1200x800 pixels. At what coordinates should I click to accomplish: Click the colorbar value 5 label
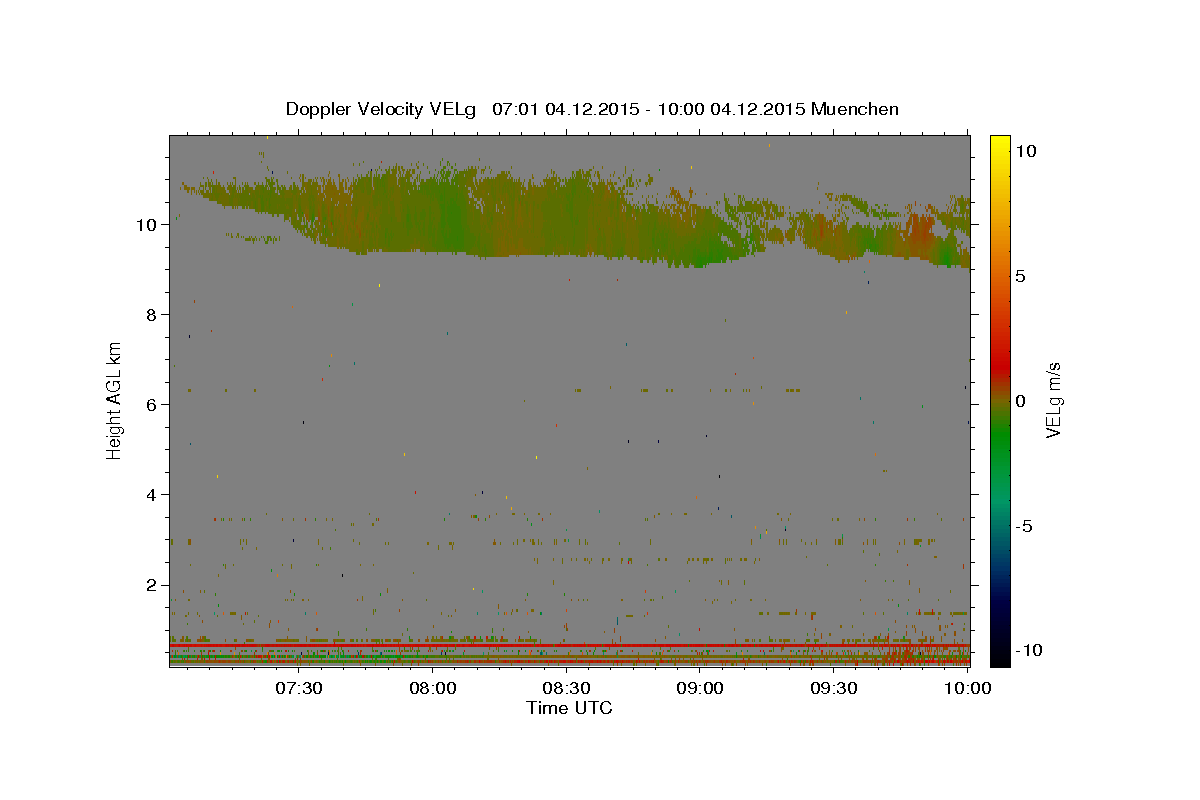(1020, 275)
